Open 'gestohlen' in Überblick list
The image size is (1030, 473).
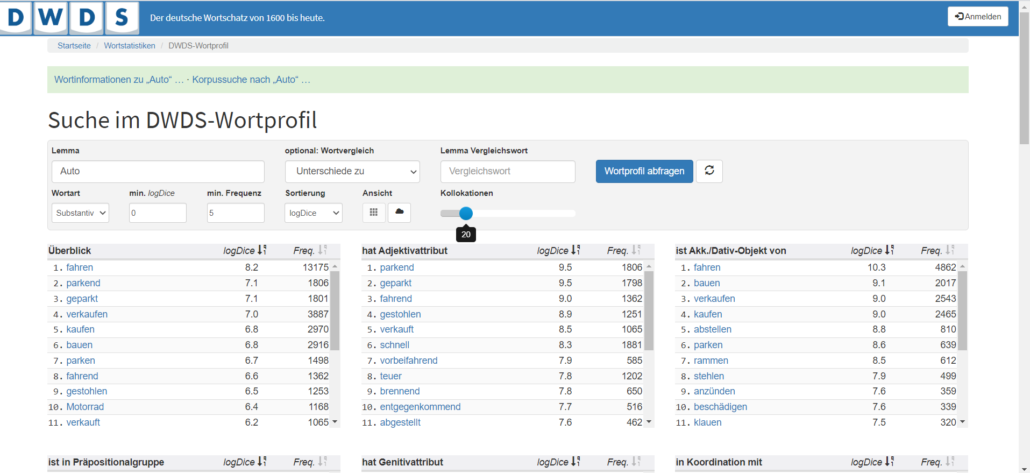click(x=87, y=391)
